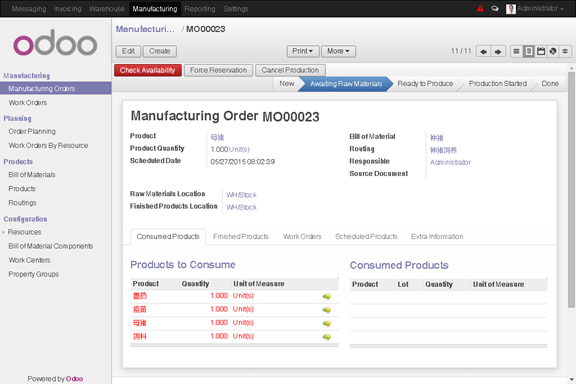Screen dimensions: 576x384
Task: Click the Edit button
Action: click(128, 51)
